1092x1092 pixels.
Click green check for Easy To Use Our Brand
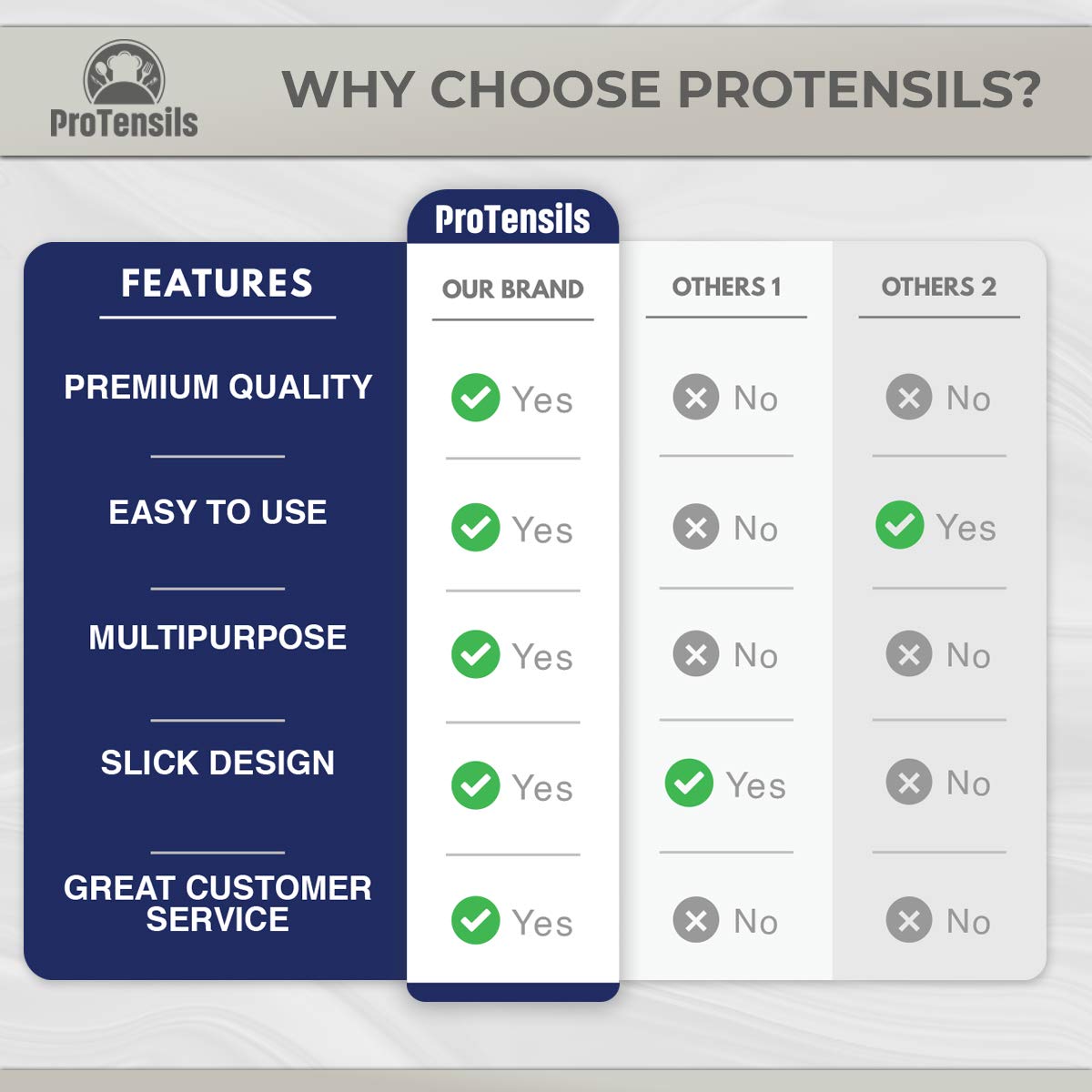[x=475, y=528]
